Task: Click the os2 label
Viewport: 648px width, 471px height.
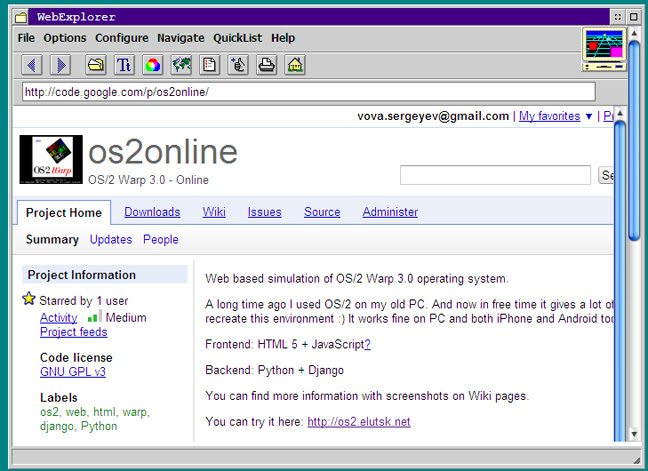Action: 50,412
